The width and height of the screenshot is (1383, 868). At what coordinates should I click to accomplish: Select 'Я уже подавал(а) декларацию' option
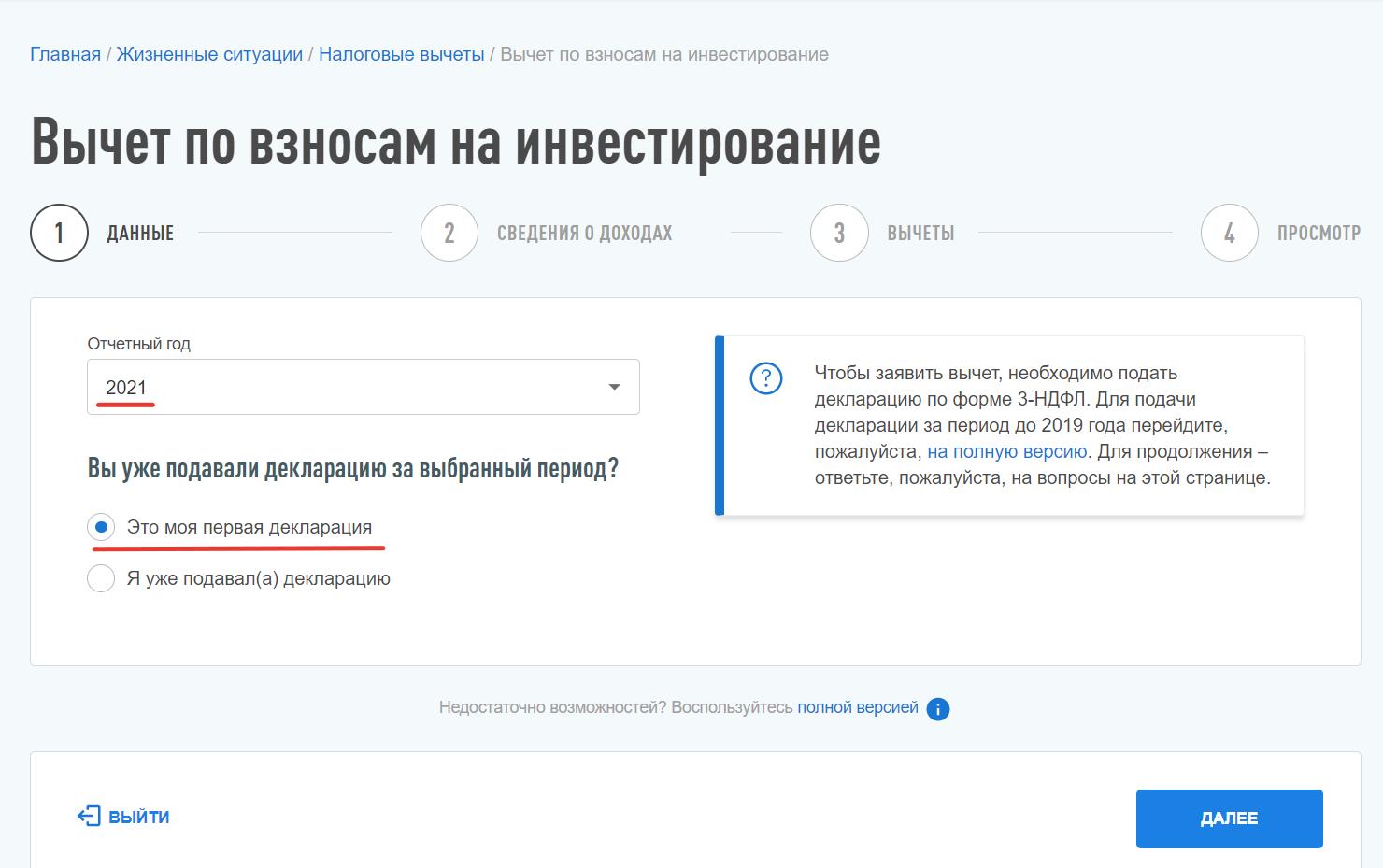point(101,578)
